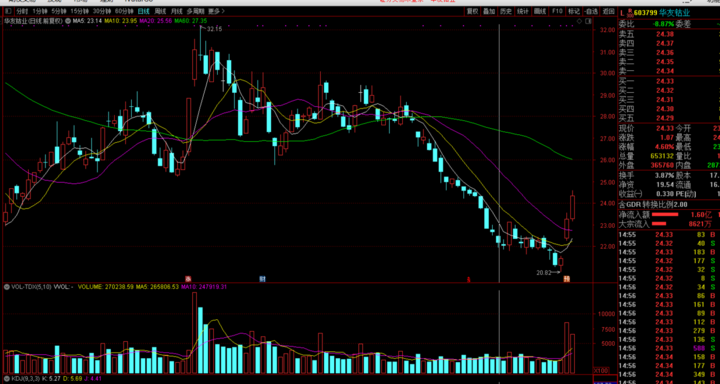Open the 多周期 multi-period view
The width and height of the screenshot is (720, 384).
(x=195, y=11)
